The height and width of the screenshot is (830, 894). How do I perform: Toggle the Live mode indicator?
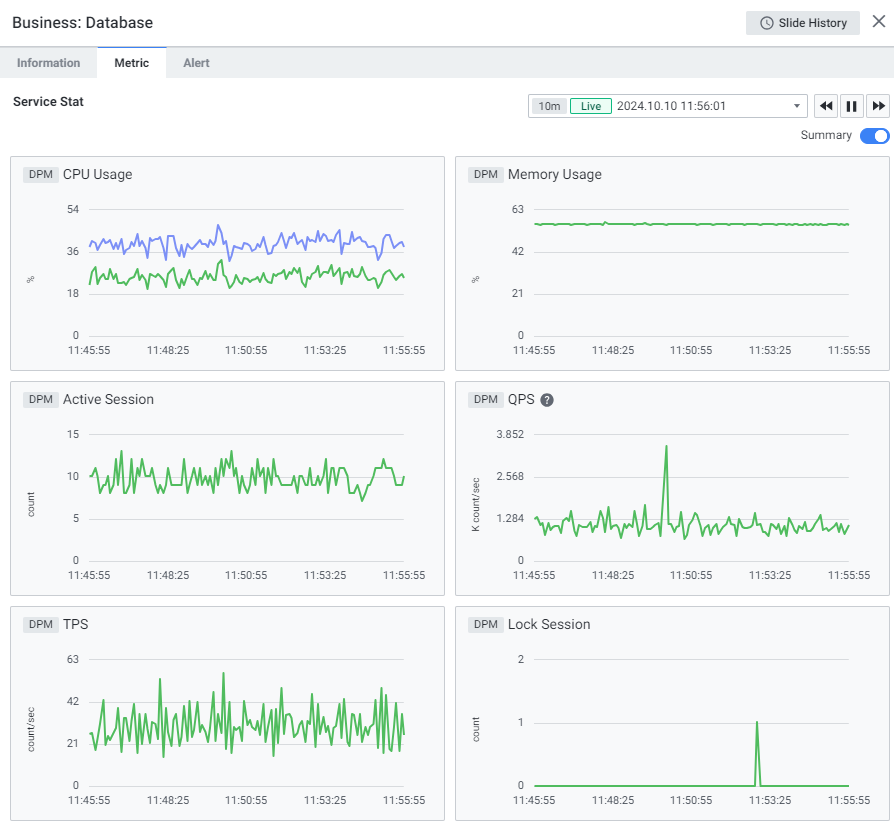click(x=591, y=106)
